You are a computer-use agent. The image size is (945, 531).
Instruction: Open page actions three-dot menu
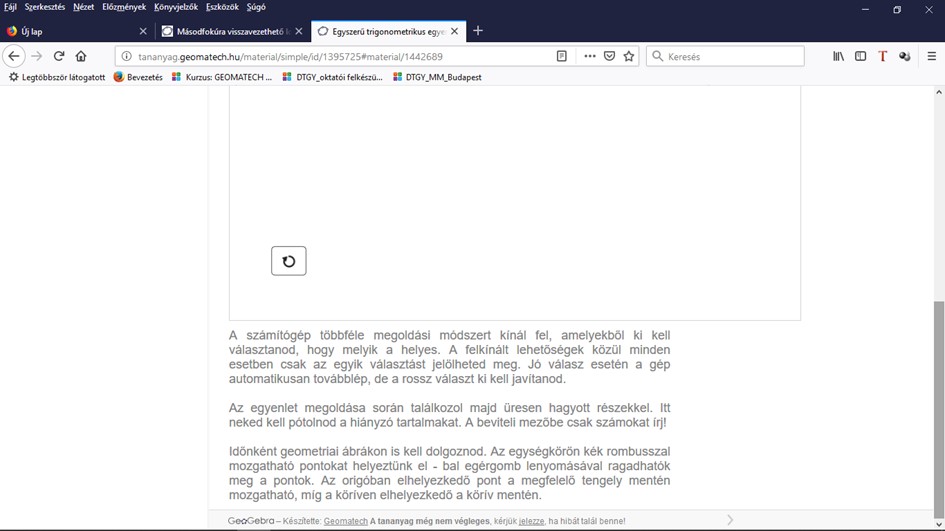(x=589, y=56)
